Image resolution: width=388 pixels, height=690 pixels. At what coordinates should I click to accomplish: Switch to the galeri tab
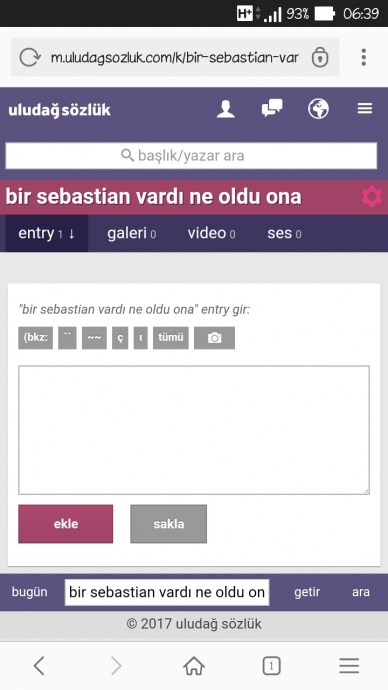pyautogui.click(x=132, y=233)
